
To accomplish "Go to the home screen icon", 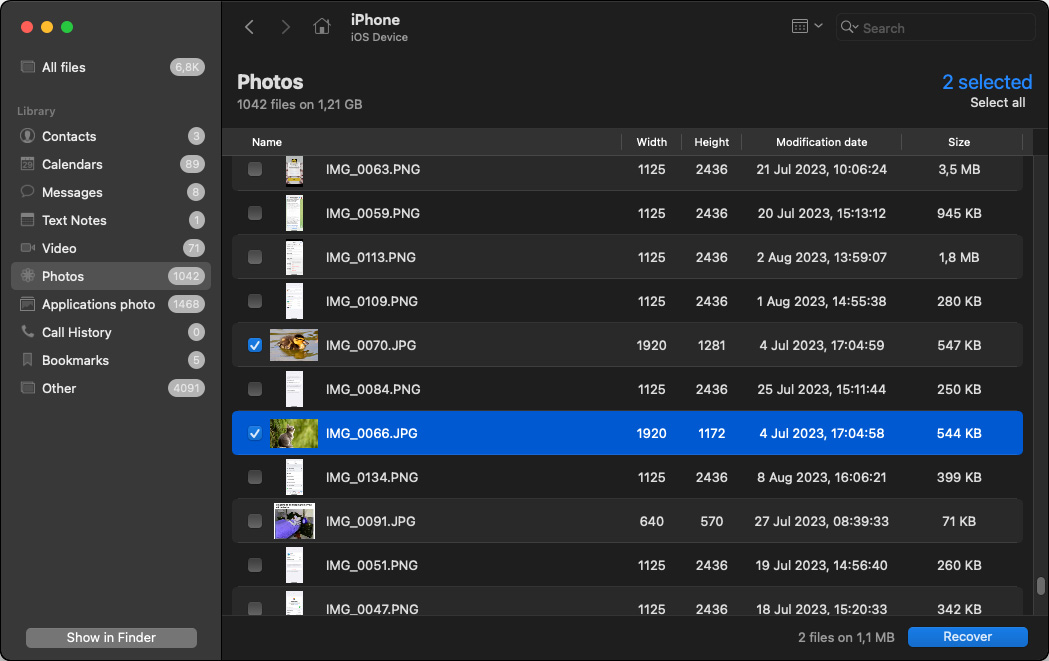I will coord(321,27).
